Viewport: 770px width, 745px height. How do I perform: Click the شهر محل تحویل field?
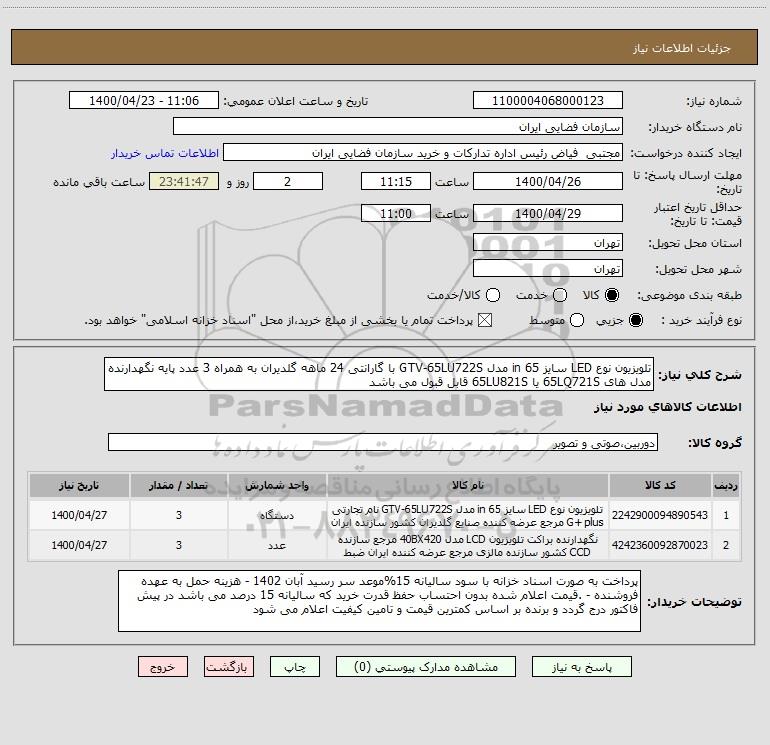pyautogui.click(x=548, y=269)
